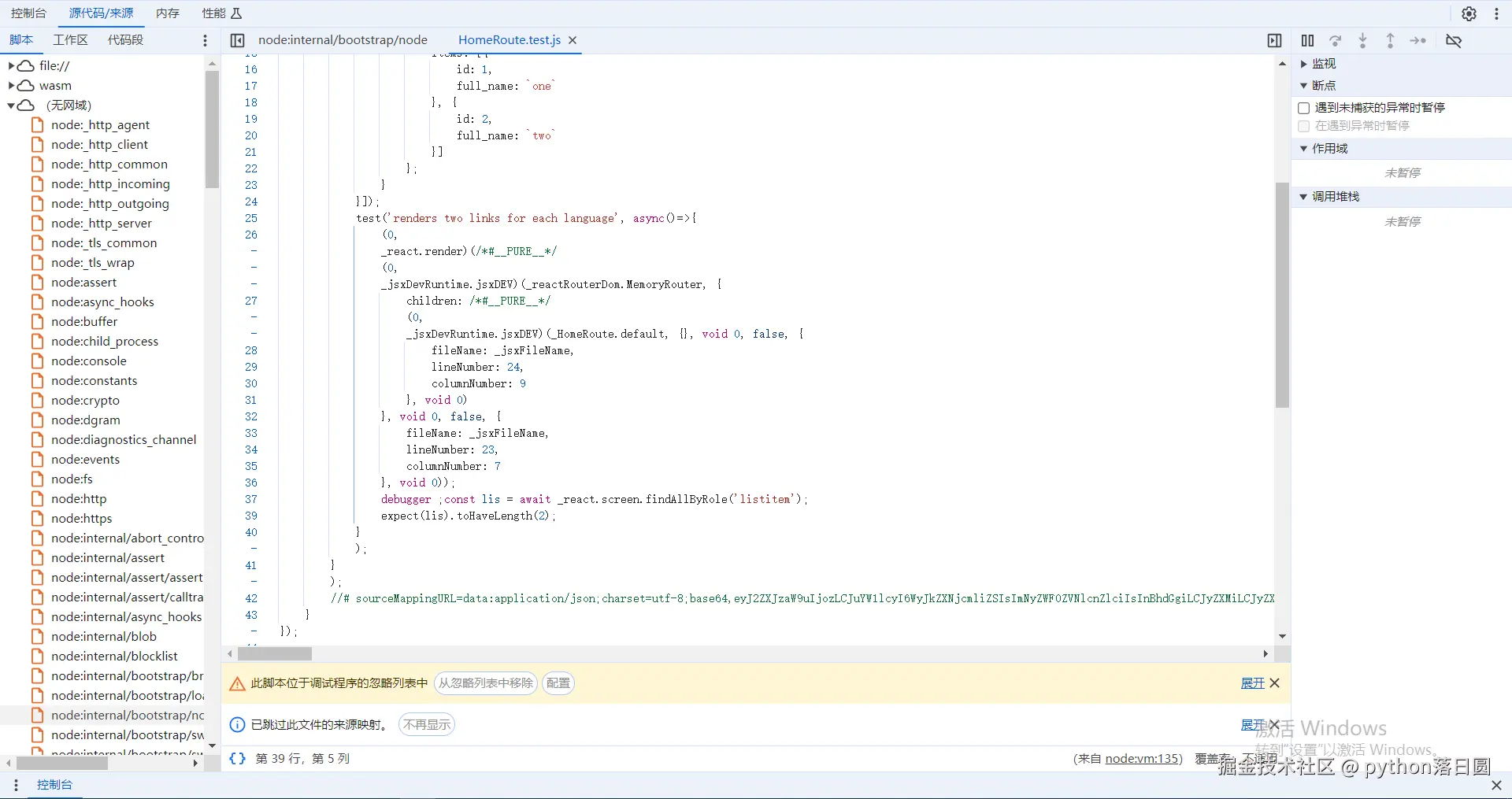Open the 内存 memory tab
The height and width of the screenshot is (799, 1512).
[x=168, y=13]
